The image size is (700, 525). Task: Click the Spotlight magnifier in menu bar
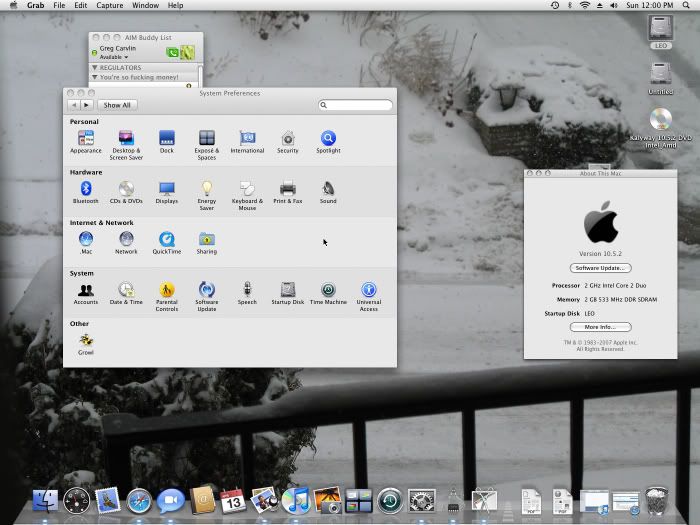[x=686, y=5]
